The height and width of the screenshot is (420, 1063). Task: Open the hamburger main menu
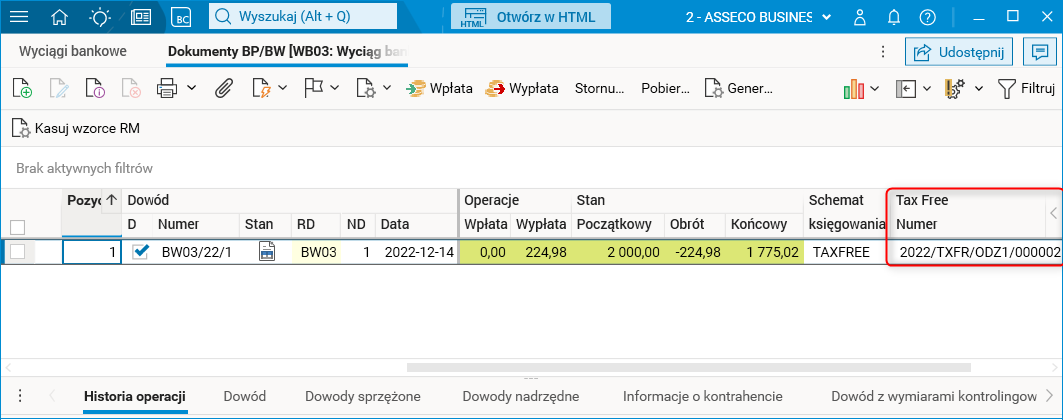[x=20, y=18]
